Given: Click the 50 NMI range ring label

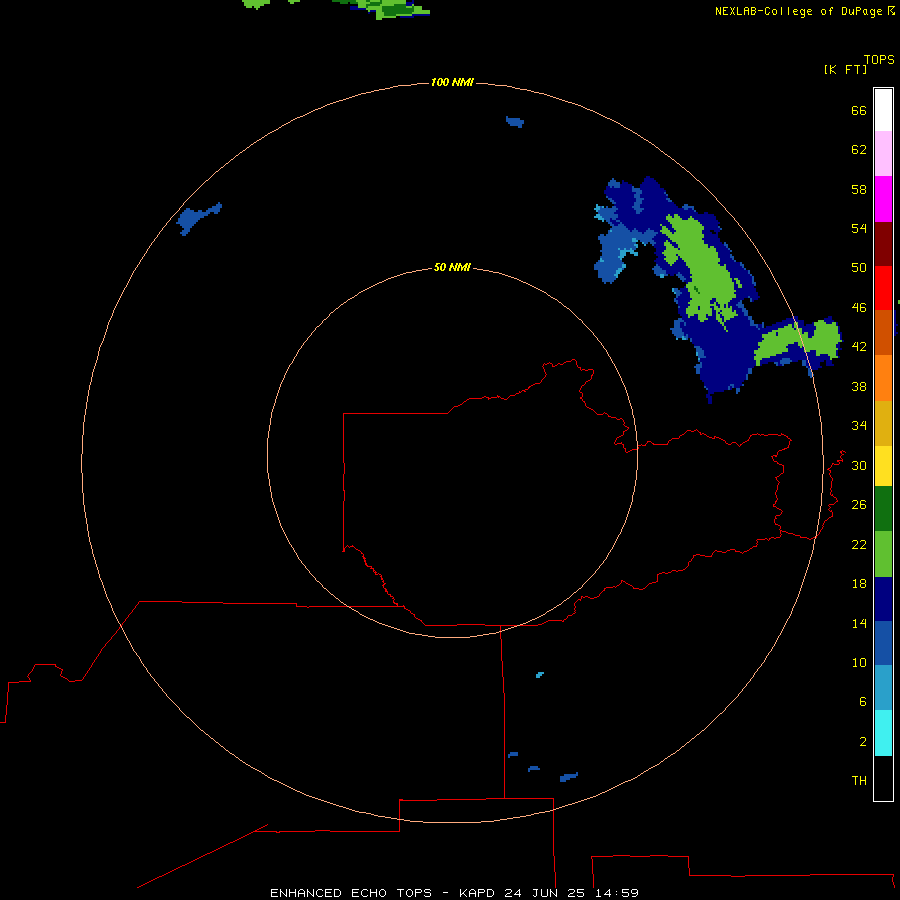Looking at the screenshot, I should [x=452, y=267].
